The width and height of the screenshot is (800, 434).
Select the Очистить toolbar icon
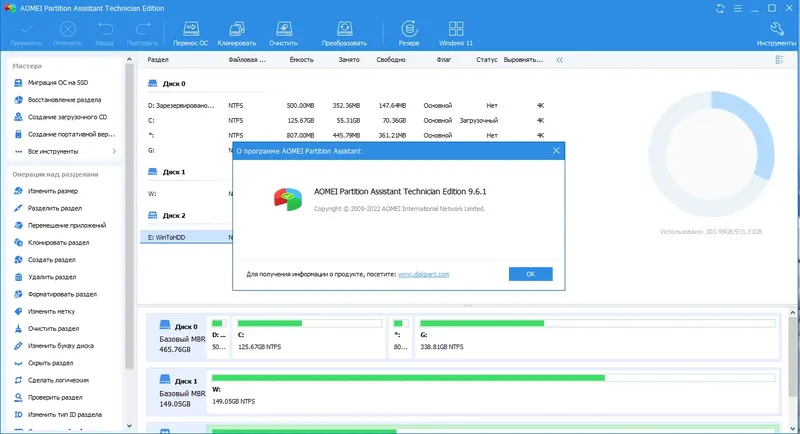283,34
